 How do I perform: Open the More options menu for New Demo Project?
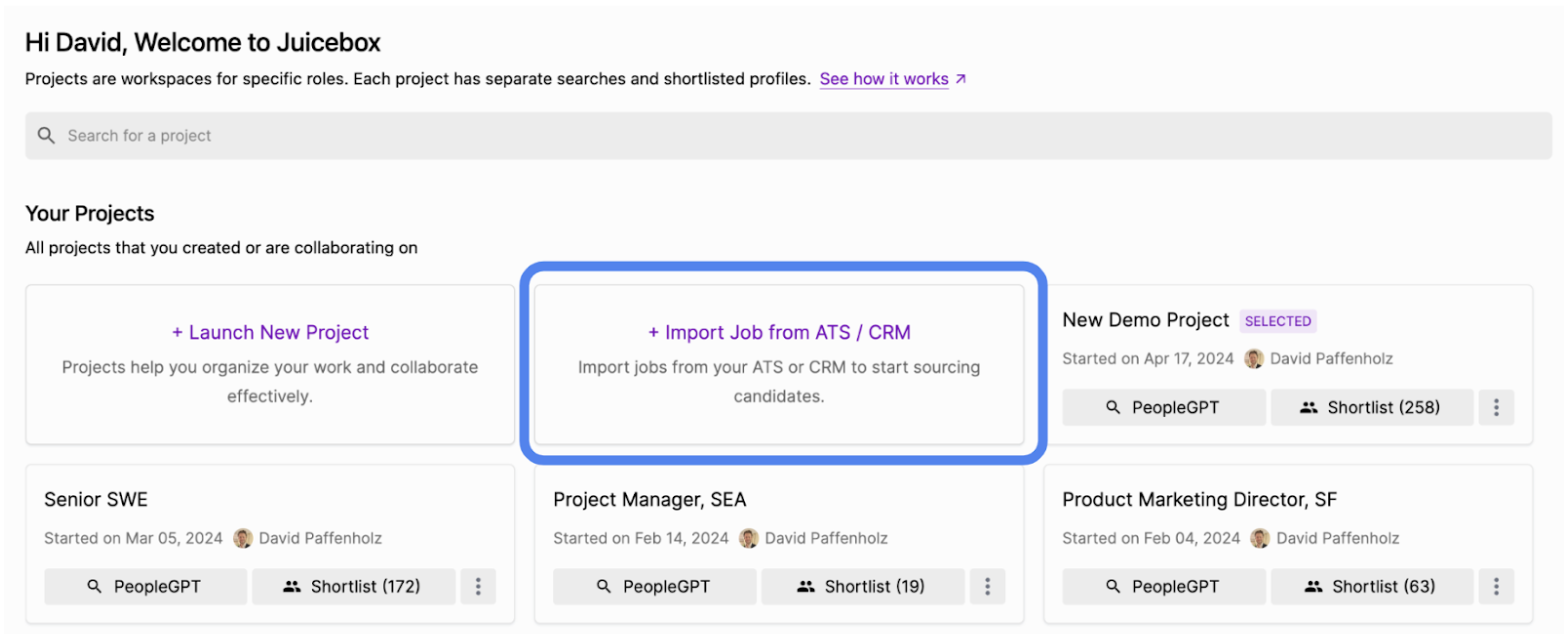pyautogui.click(x=1496, y=407)
